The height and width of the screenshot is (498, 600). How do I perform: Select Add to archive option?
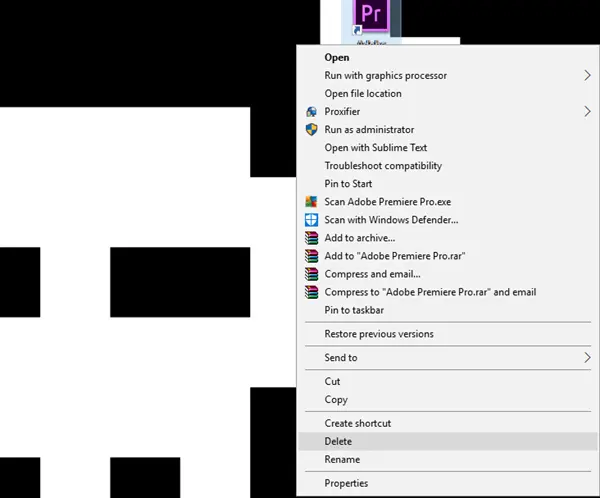(447, 238)
